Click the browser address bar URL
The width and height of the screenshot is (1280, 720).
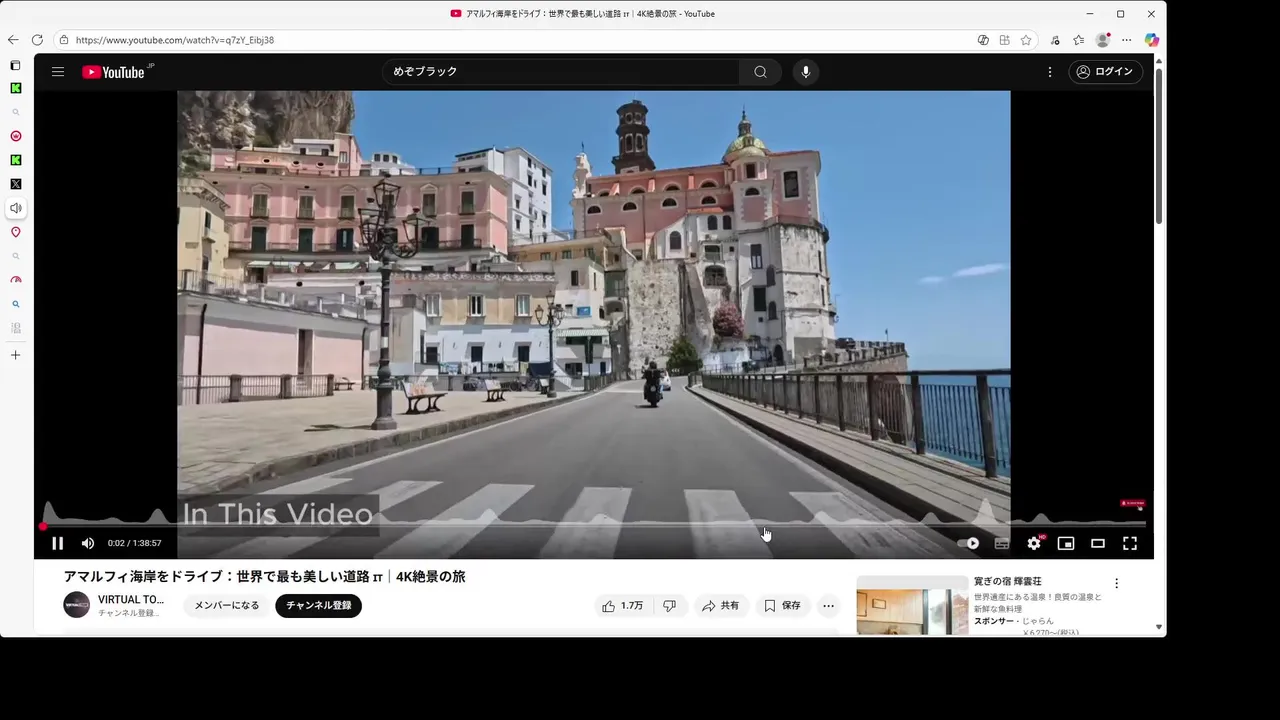tap(175, 40)
